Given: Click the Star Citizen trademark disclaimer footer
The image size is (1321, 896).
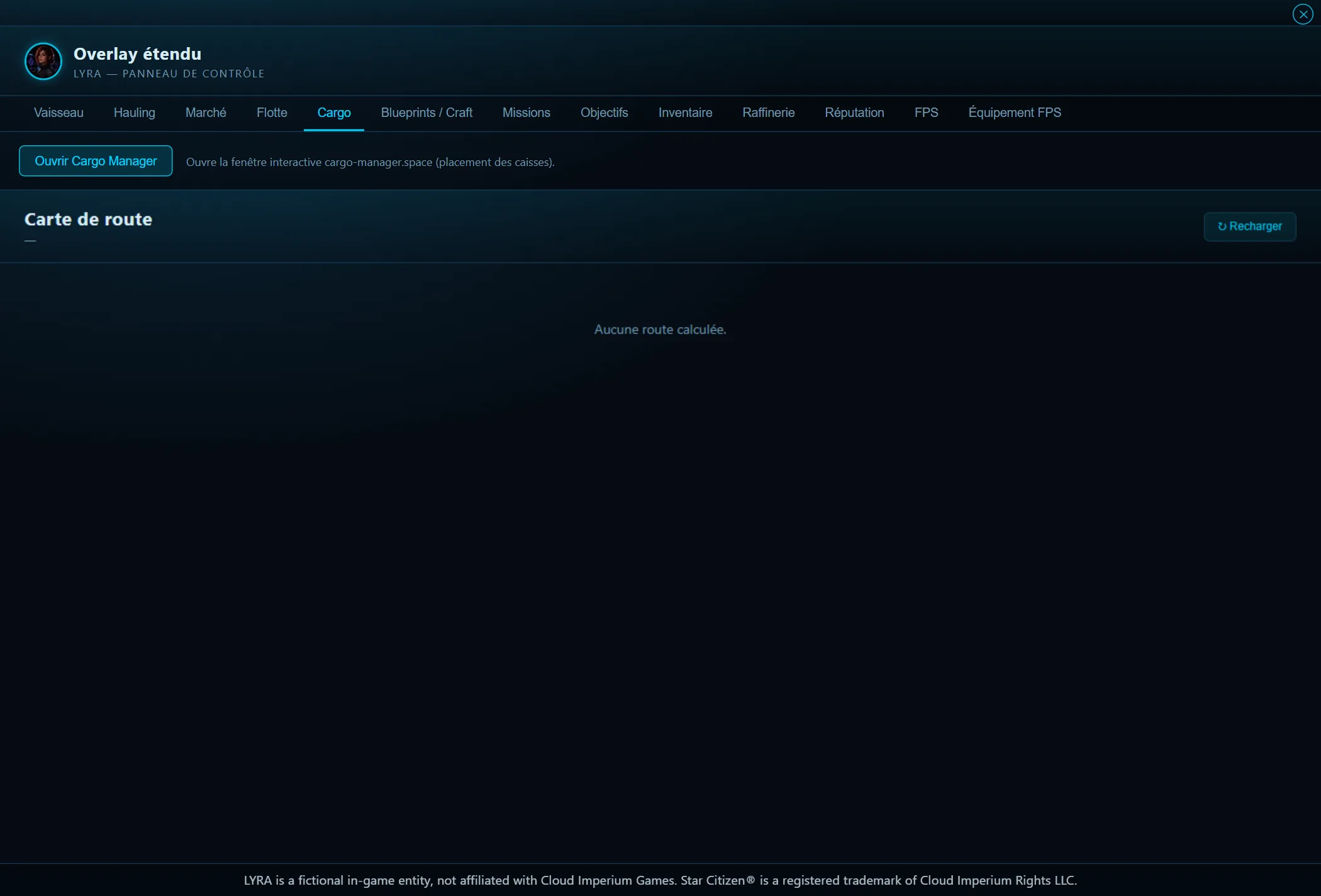Looking at the screenshot, I should [660, 880].
